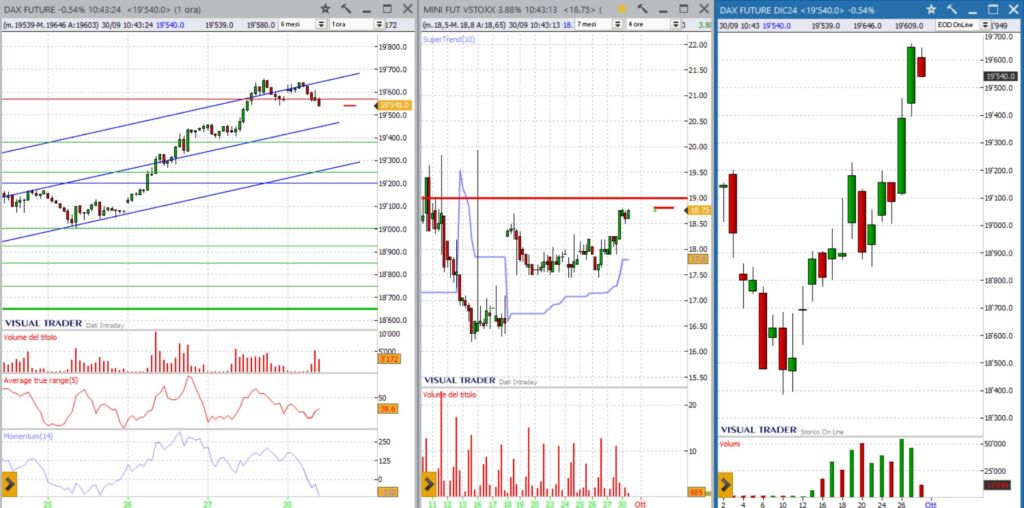Click the star icon in DAX FUTURE 1 ora window
The image size is (1024, 508).
tap(325, 9)
